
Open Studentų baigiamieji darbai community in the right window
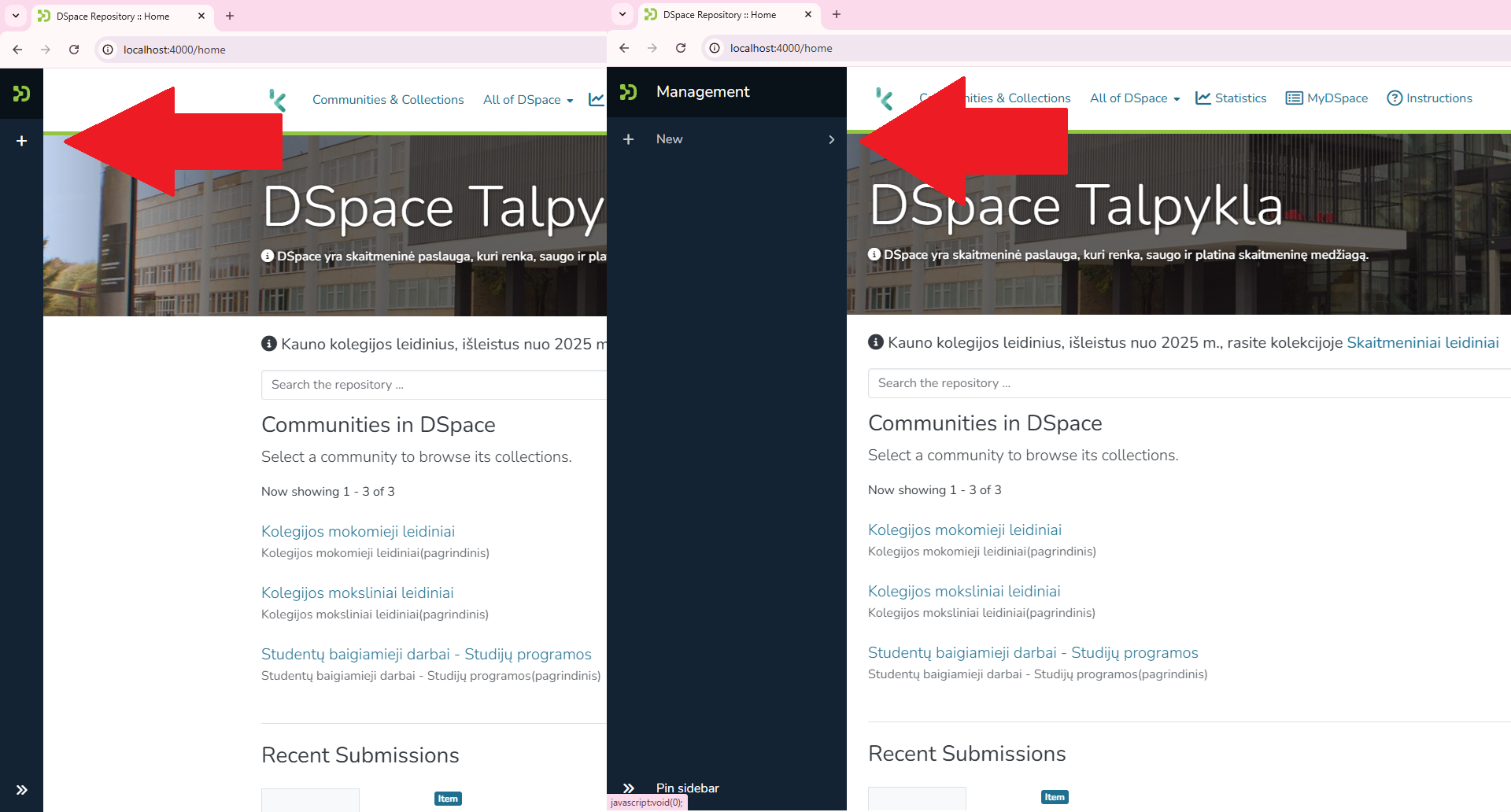point(1033,652)
